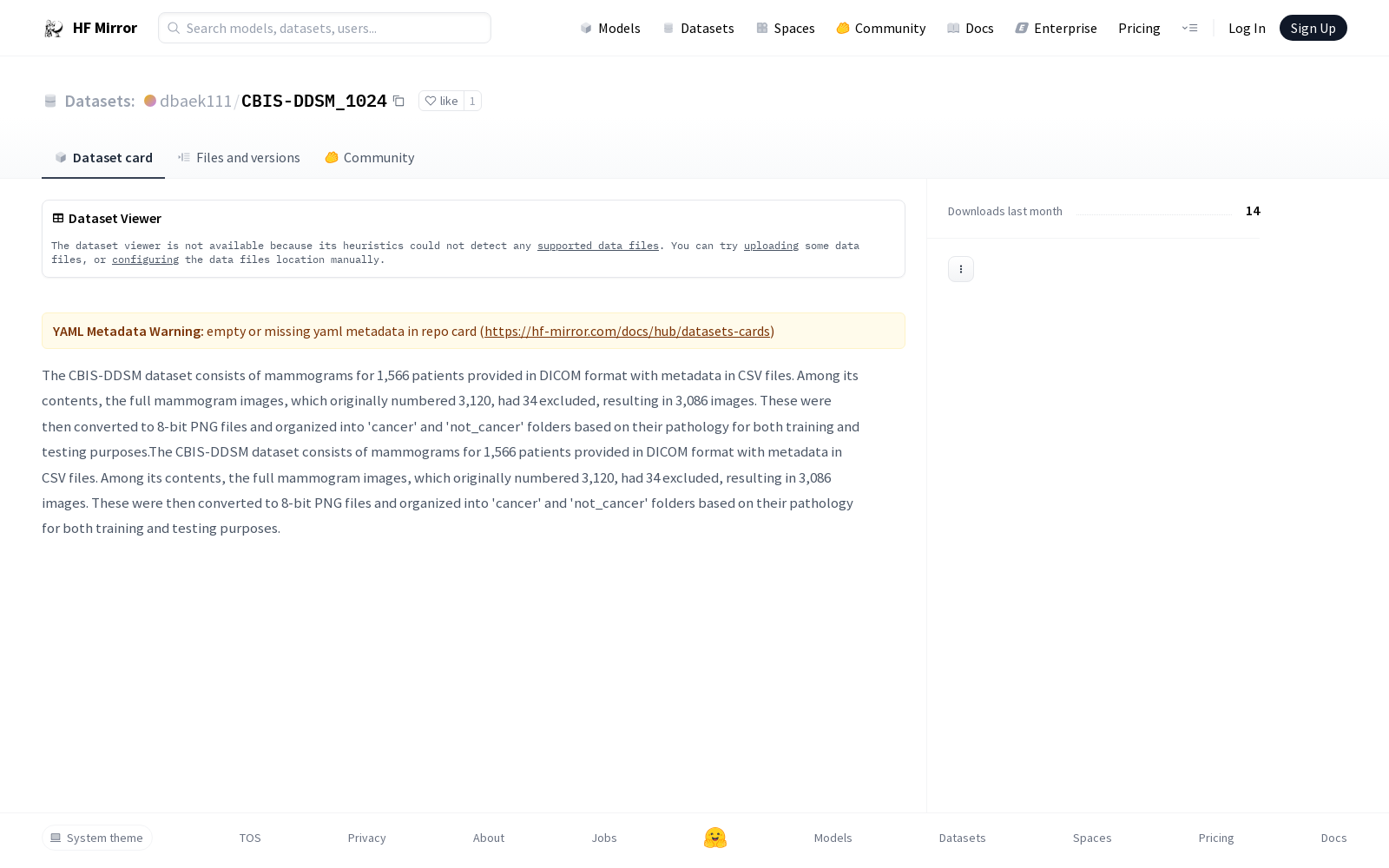Viewport: 1389px width, 868px height.
Task: Open the three-dot options menu
Action: click(x=961, y=269)
